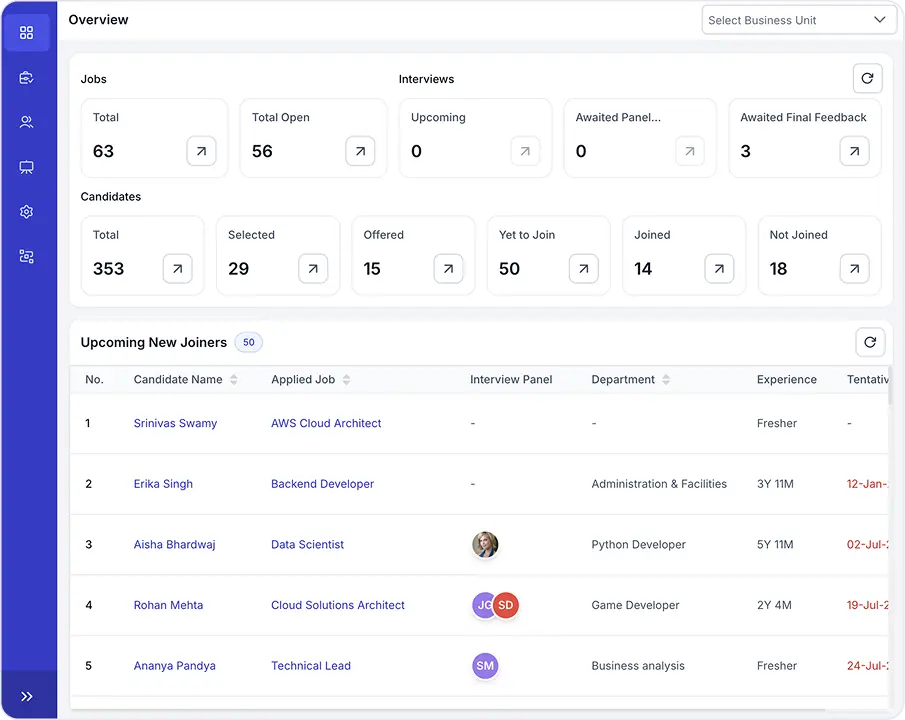Click Aisha Bhardwaj's interviewer photo avatar

[x=485, y=544]
